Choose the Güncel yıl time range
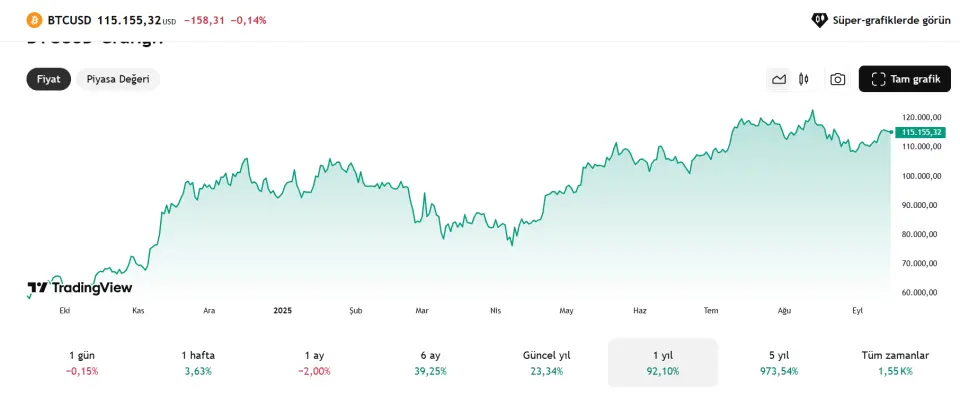Screen dimensions: 960x398 547,362
